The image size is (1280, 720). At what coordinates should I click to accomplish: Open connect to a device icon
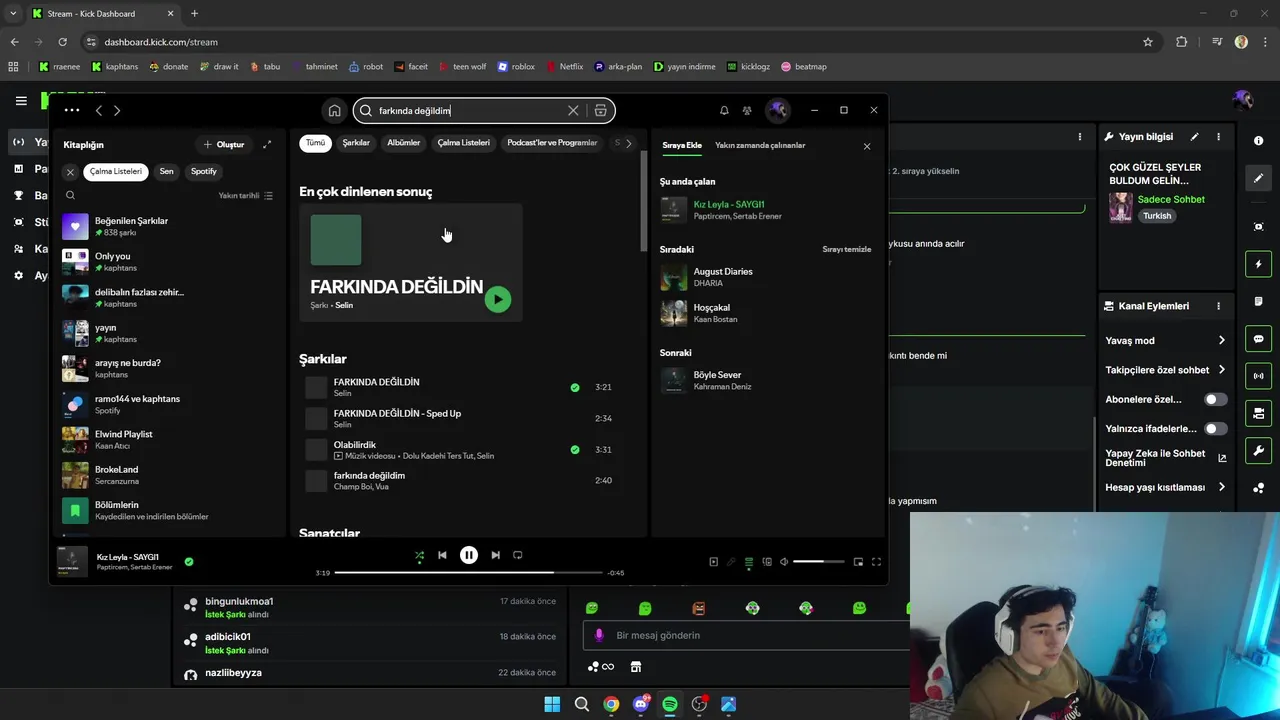pyautogui.click(x=767, y=562)
